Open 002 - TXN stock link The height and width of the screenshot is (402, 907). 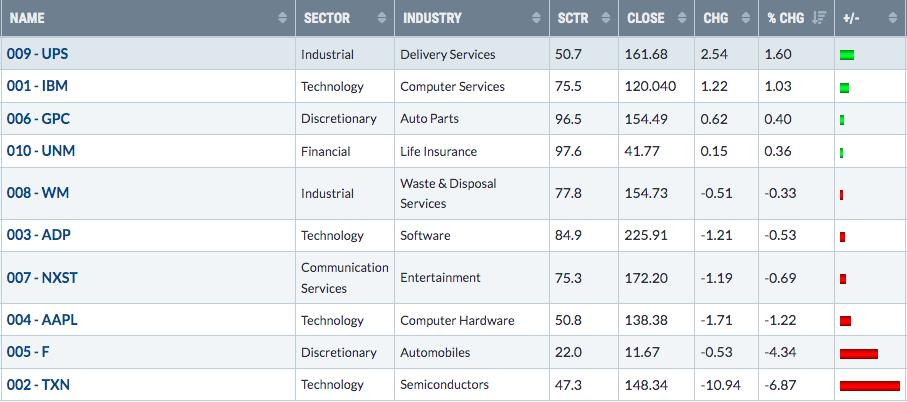(38, 384)
